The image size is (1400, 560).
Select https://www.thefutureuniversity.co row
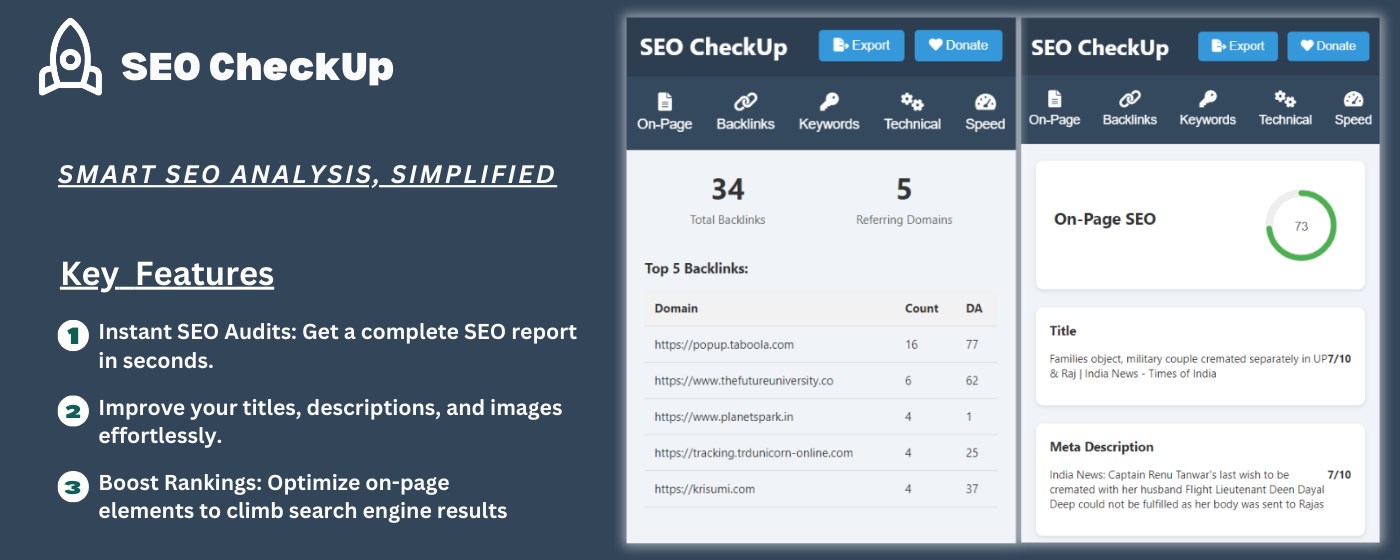pos(821,381)
